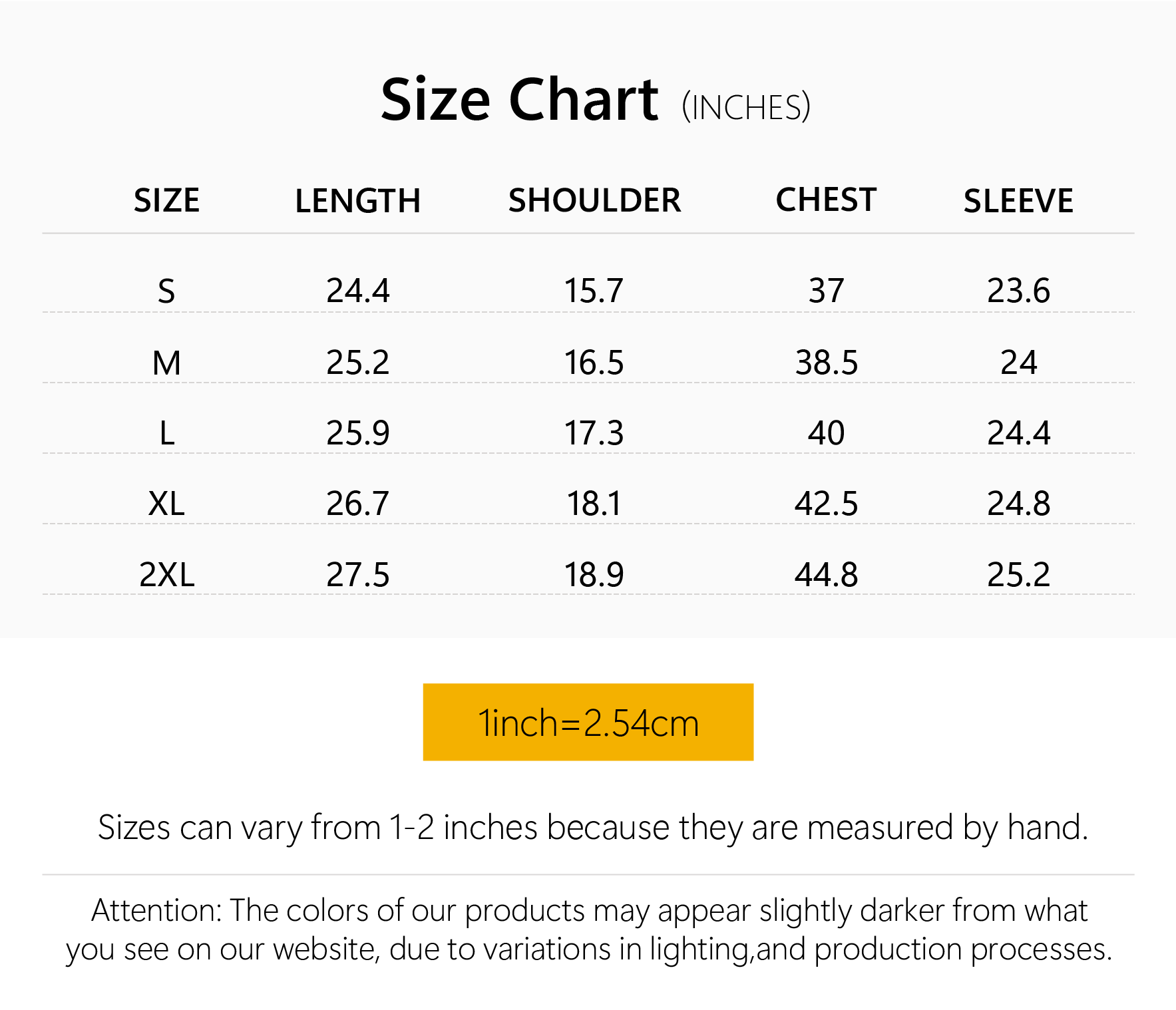Click the Attention color disclaimer text

(589, 929)
